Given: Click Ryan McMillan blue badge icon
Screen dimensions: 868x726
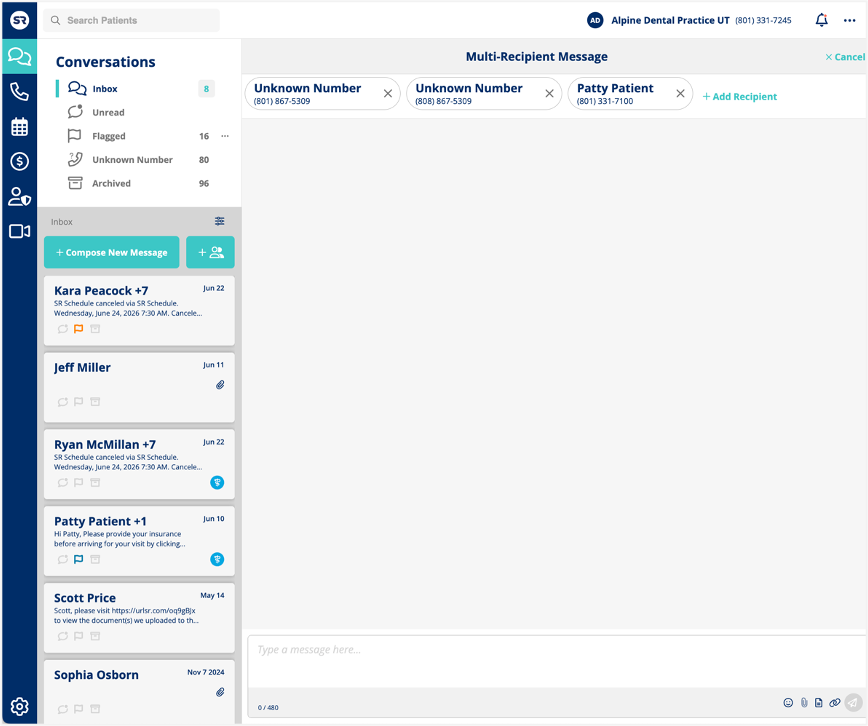Looking at the screenshot, I should [217, 483].
